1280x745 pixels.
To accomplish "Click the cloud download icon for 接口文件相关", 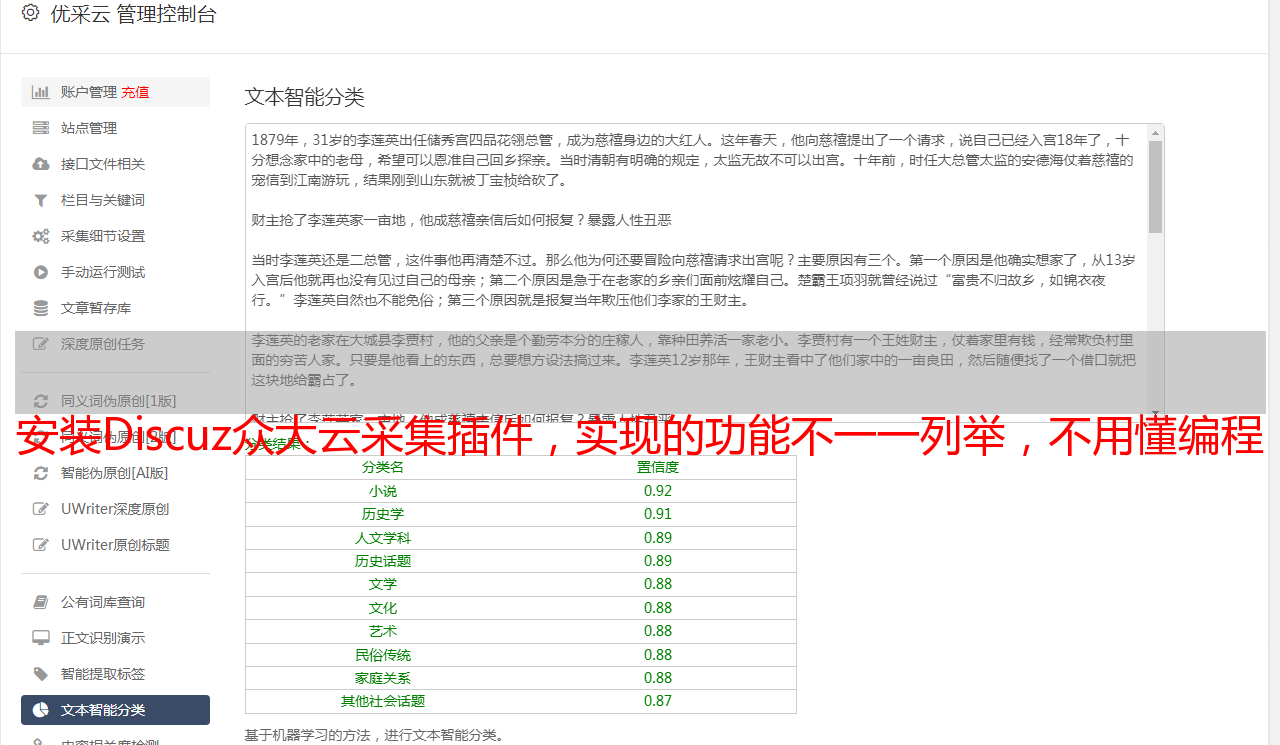I will 41,164.
